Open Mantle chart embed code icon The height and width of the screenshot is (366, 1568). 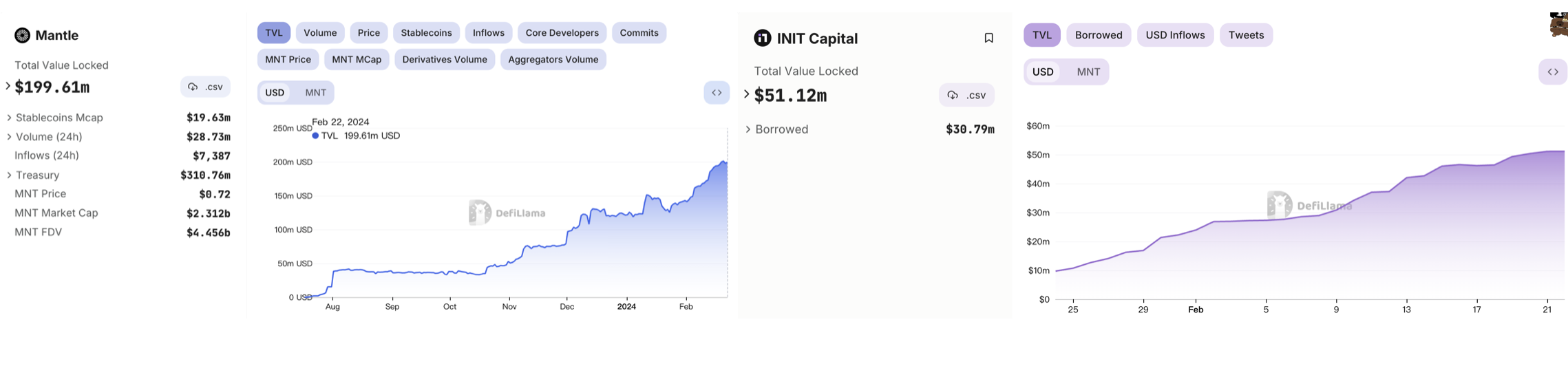(717, 93)
